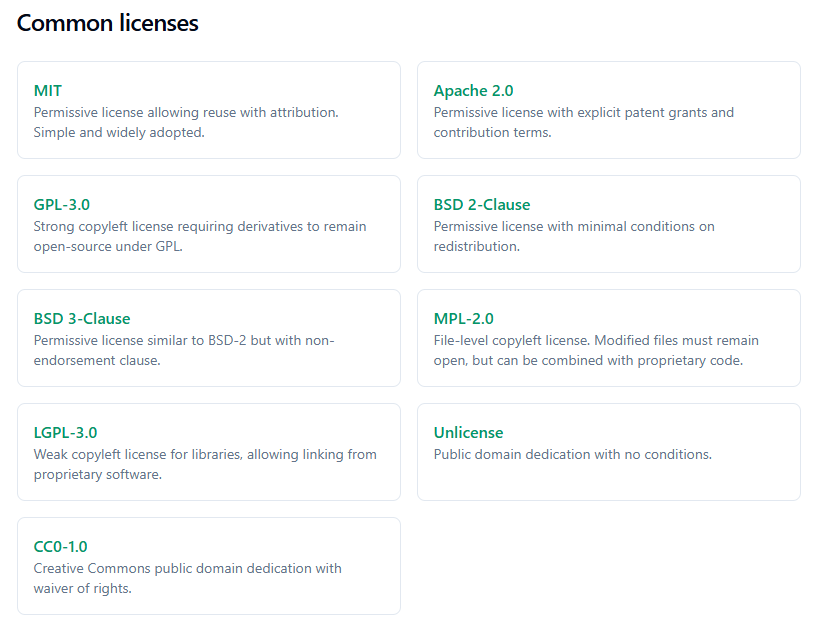This screenshot has width=823, height=632.
Task: Click the BSD 3-Clause non-endorsement clause description
Action: click(x=184, y=350)
